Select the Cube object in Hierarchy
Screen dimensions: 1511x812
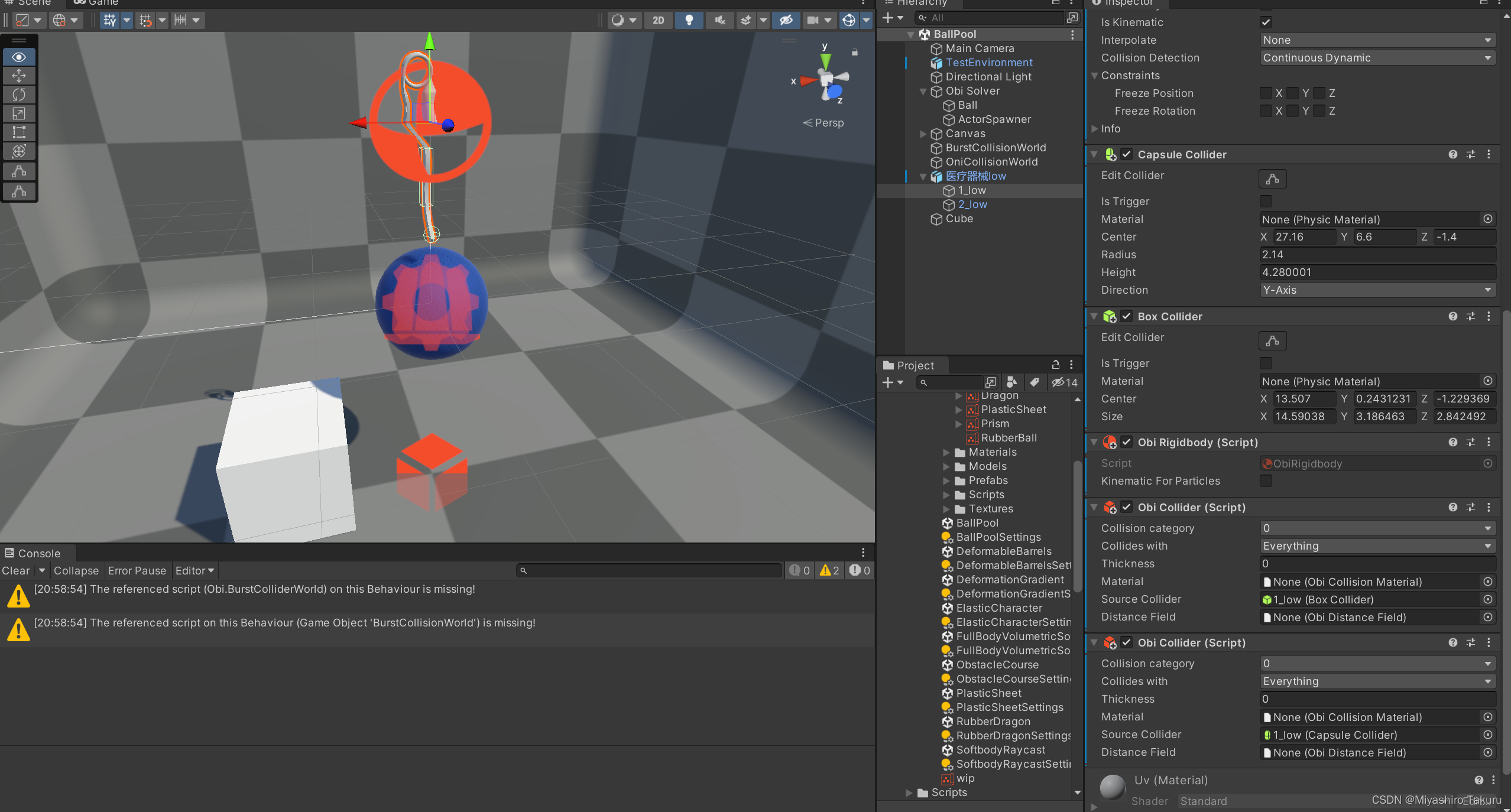959,219
